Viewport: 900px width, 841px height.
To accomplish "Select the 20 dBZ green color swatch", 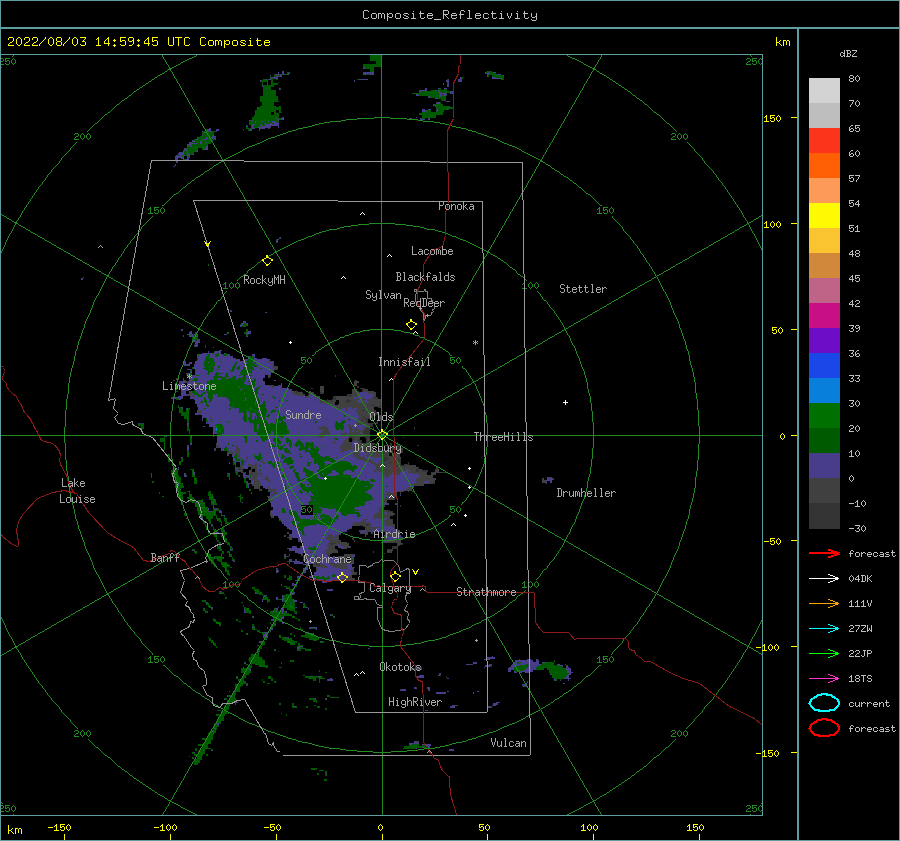I will [824, 440].
